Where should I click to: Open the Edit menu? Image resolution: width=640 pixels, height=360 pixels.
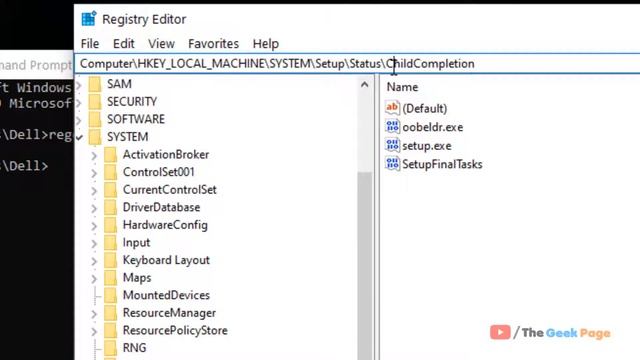tap(124, 44)
